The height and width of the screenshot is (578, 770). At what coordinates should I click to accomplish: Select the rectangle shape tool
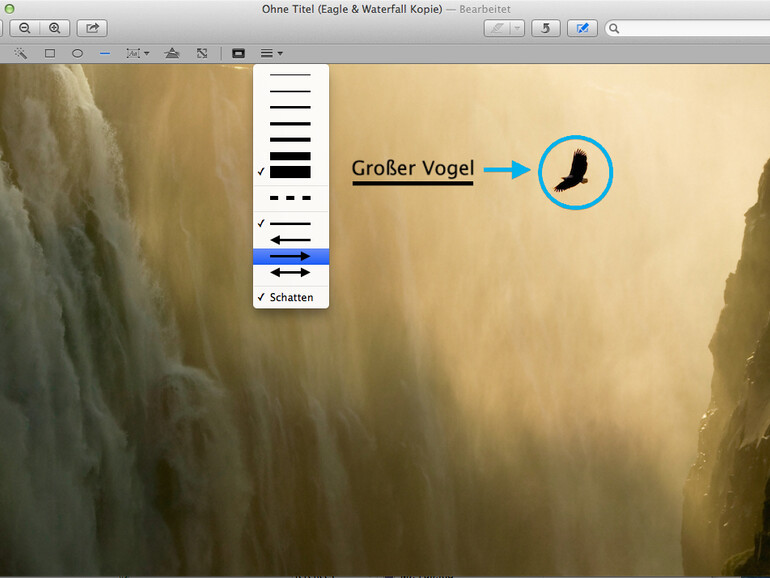(50, 53)
